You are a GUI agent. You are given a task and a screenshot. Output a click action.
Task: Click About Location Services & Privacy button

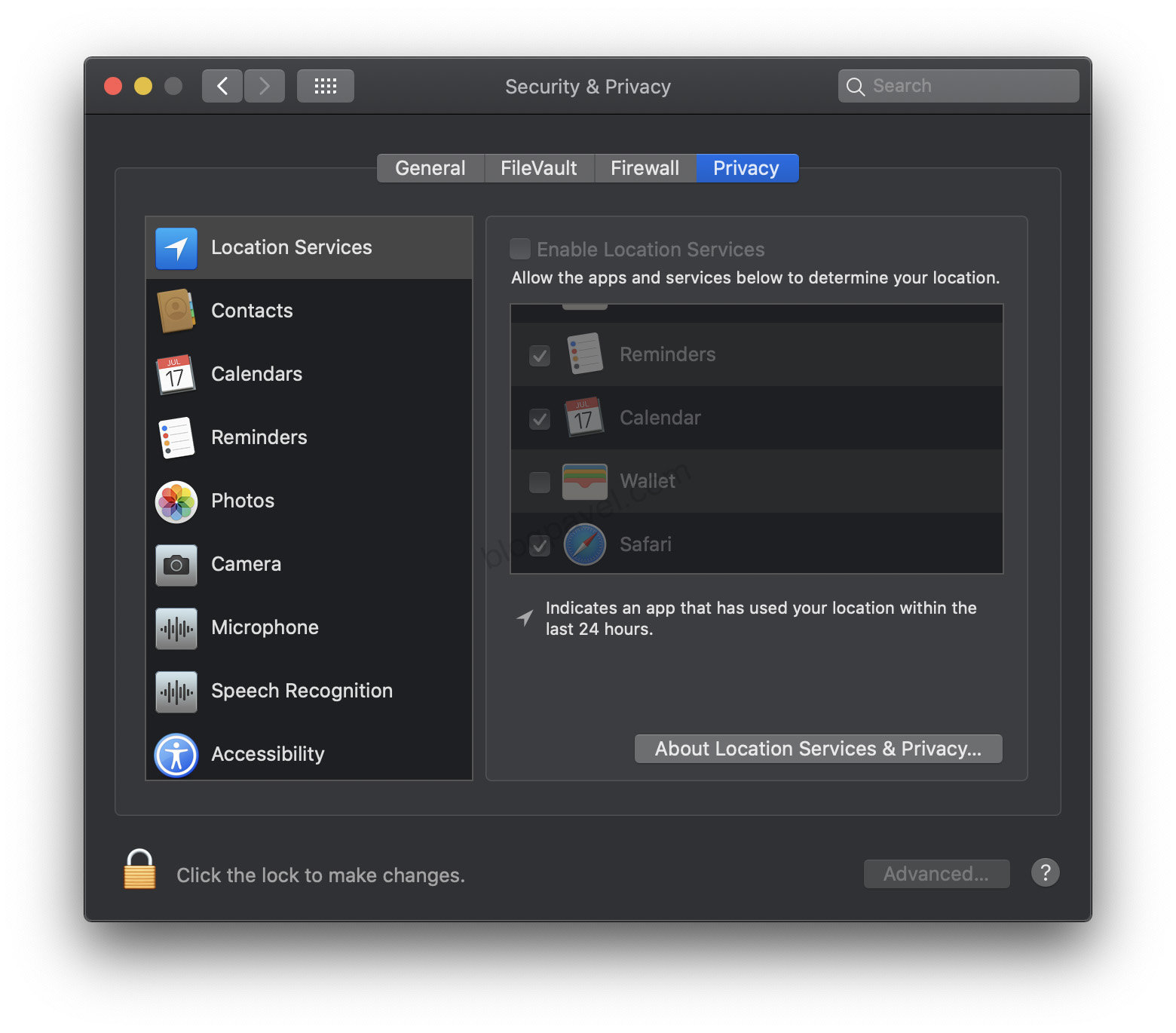click(818, 748)
